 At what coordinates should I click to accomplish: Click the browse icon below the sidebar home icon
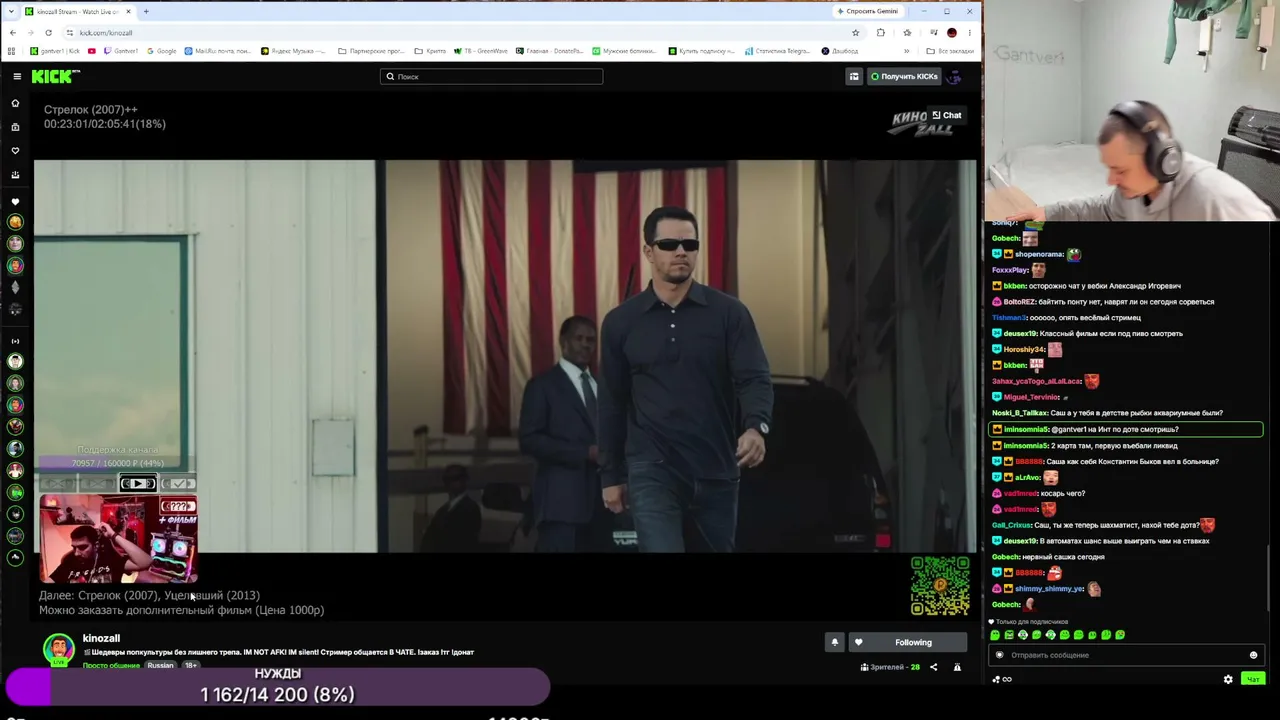pyautogui.click(x=15, y=127)
